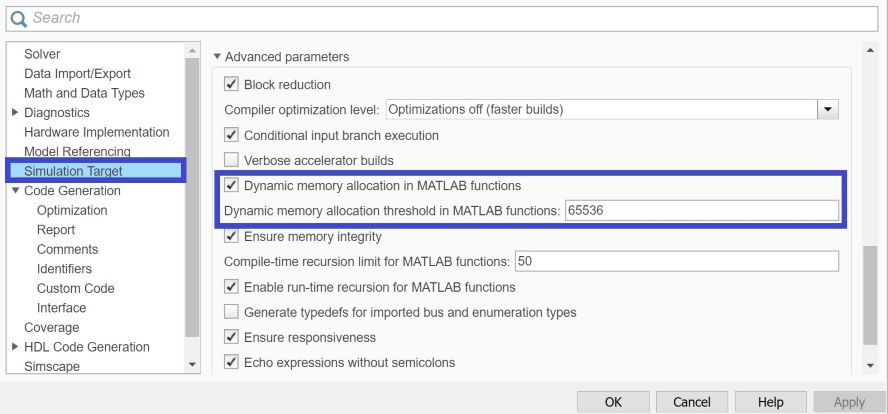Image resolution: width=888 pixels, height=414 pixels.
Task: Click the memory allocation threshold field
Action: point(700,211)
